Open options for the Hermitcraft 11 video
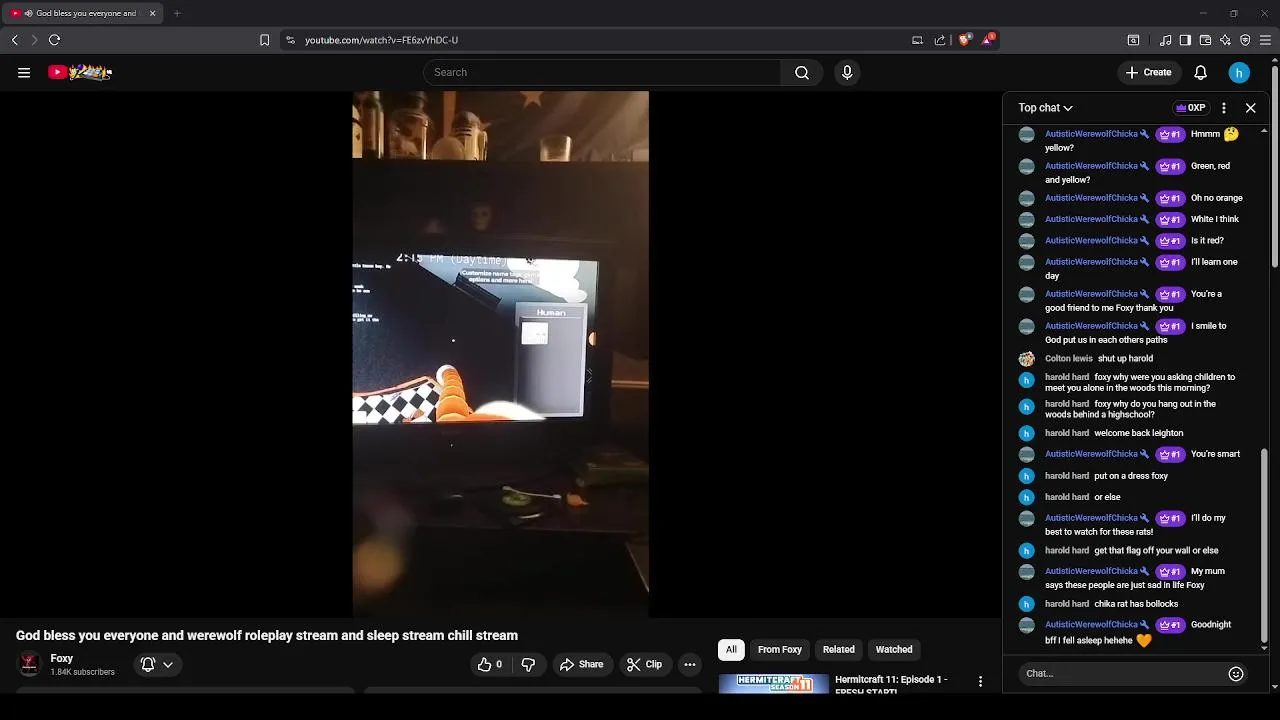This screenshot has height=720, width=1280. point(980,681)
